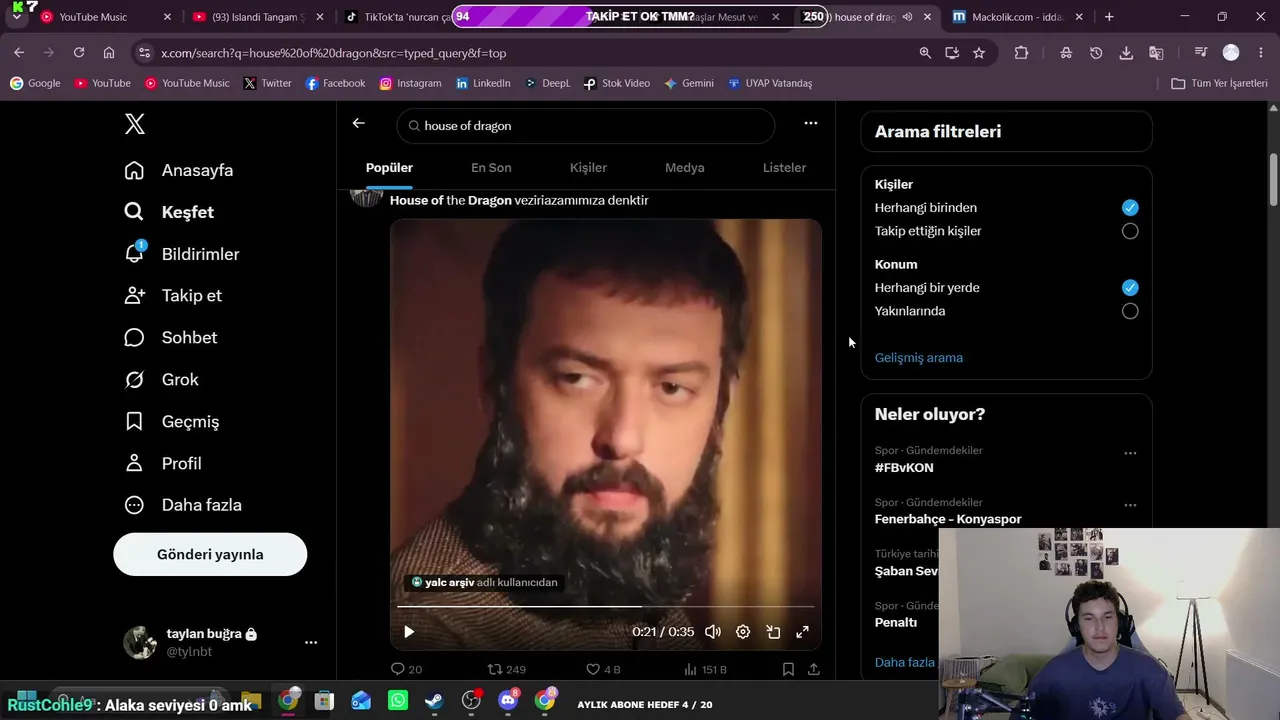Click the address bar URL

click(334, 53)
